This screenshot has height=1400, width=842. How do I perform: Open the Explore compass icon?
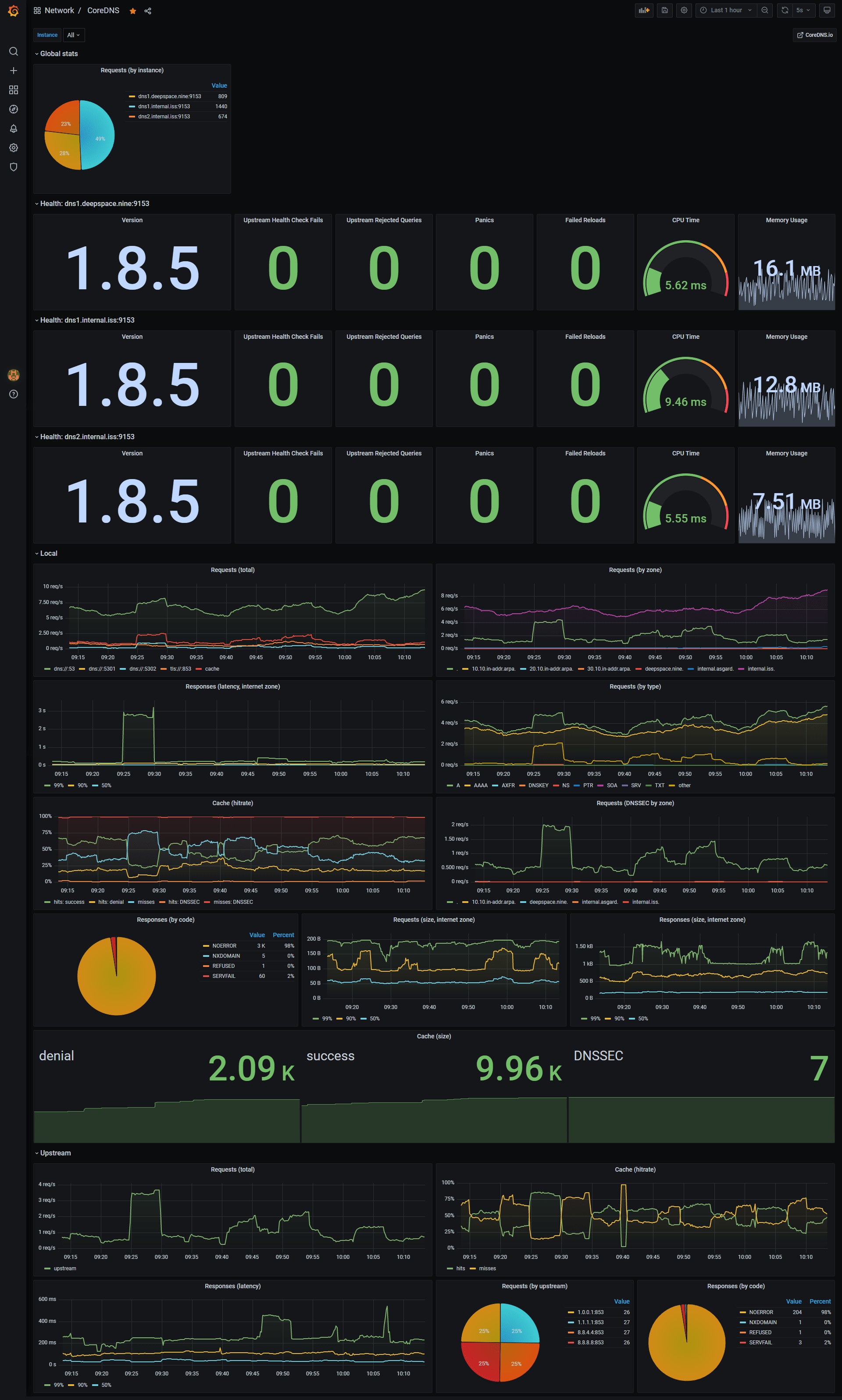coord(14,110)
